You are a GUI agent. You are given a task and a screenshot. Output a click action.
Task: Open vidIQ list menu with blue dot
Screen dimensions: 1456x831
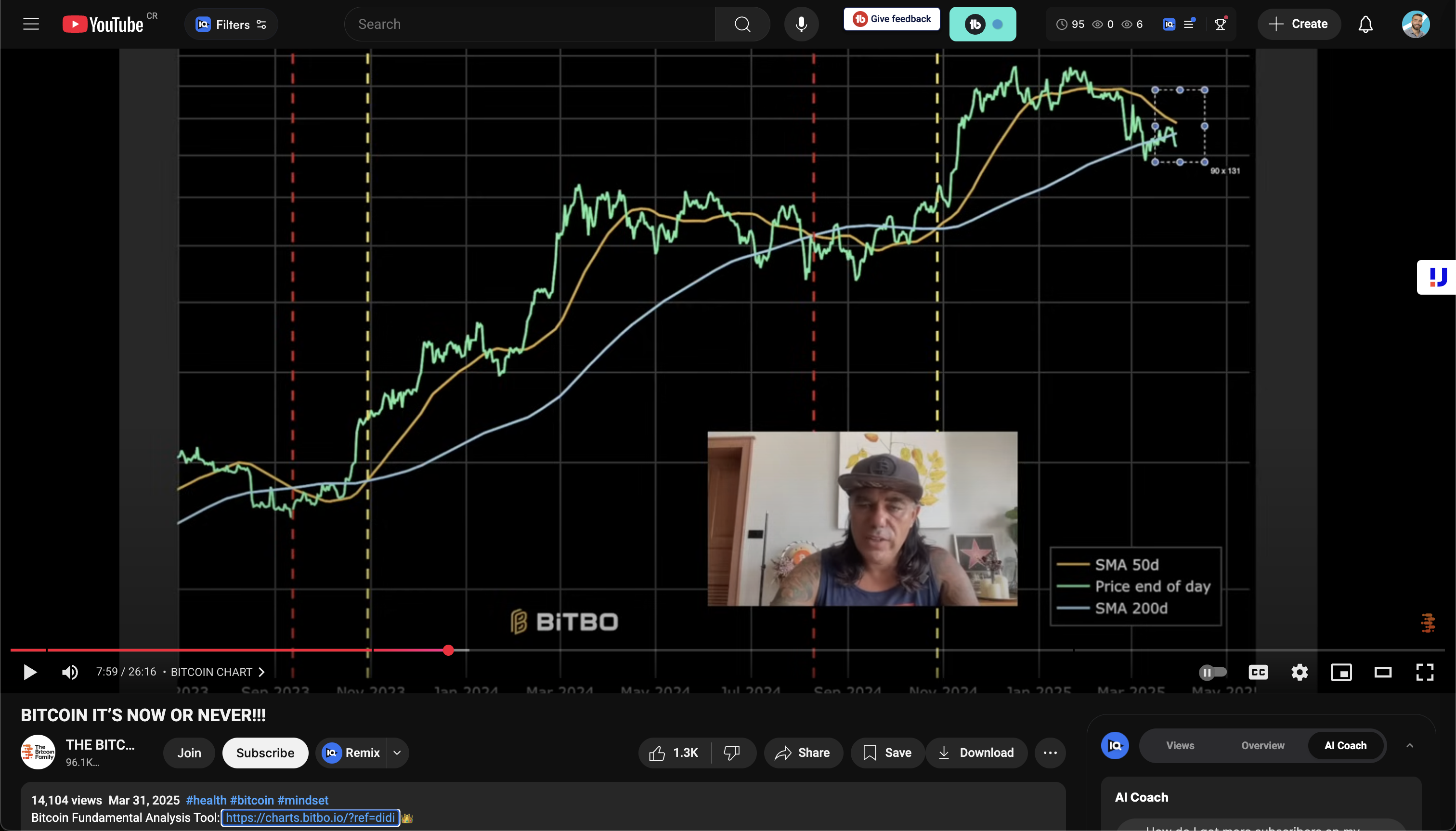coord(1189,24)
